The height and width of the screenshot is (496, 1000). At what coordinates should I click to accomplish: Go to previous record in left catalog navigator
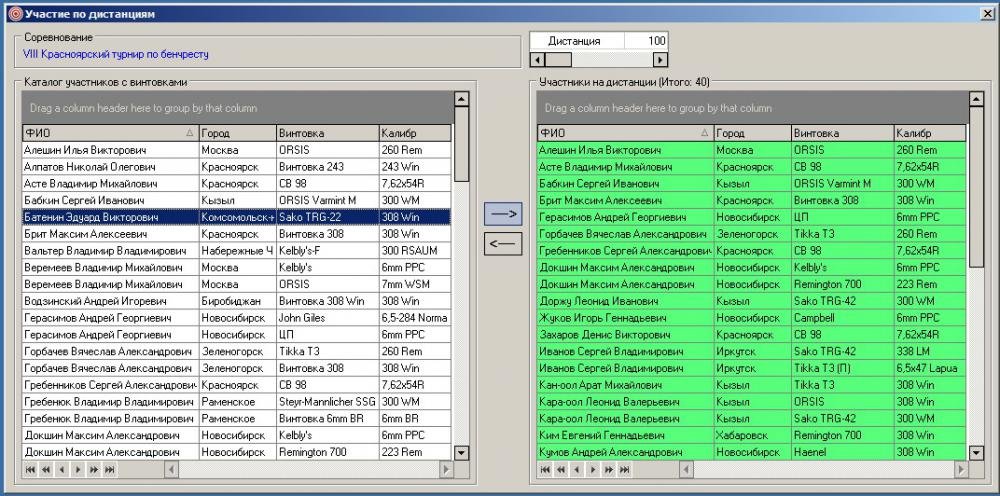point(61,469)
